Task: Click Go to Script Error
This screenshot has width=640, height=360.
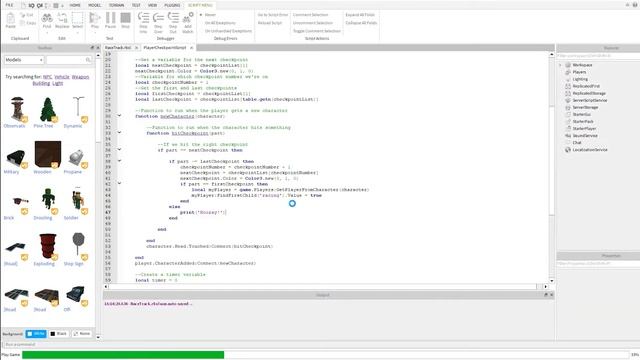Action: coord(273,15)
